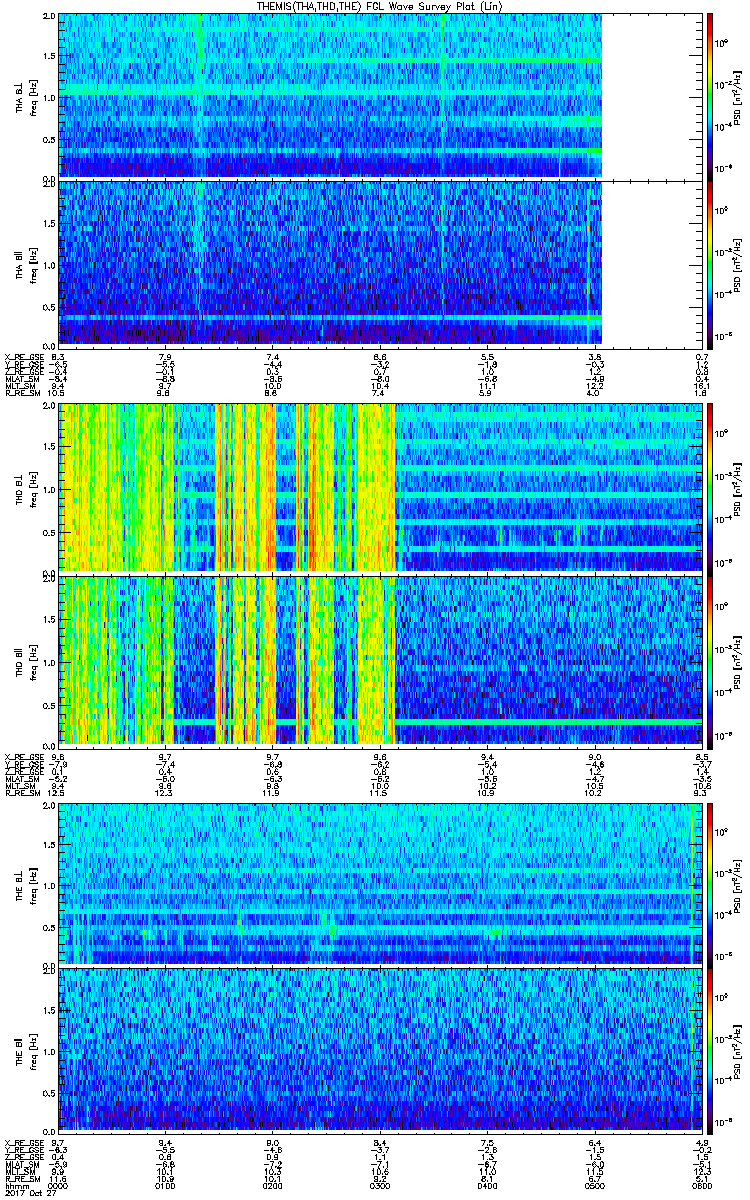
Task: Click the PSD color bar beside THE B-parallel
Action: [x=710, y=1051]
